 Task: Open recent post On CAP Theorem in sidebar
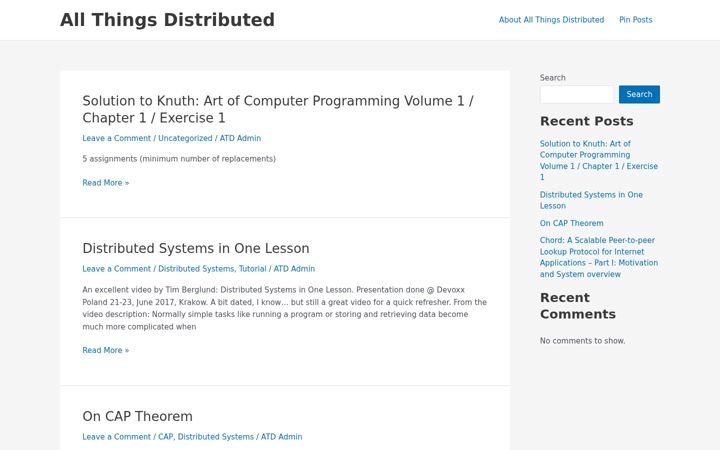tap(572, 223)
